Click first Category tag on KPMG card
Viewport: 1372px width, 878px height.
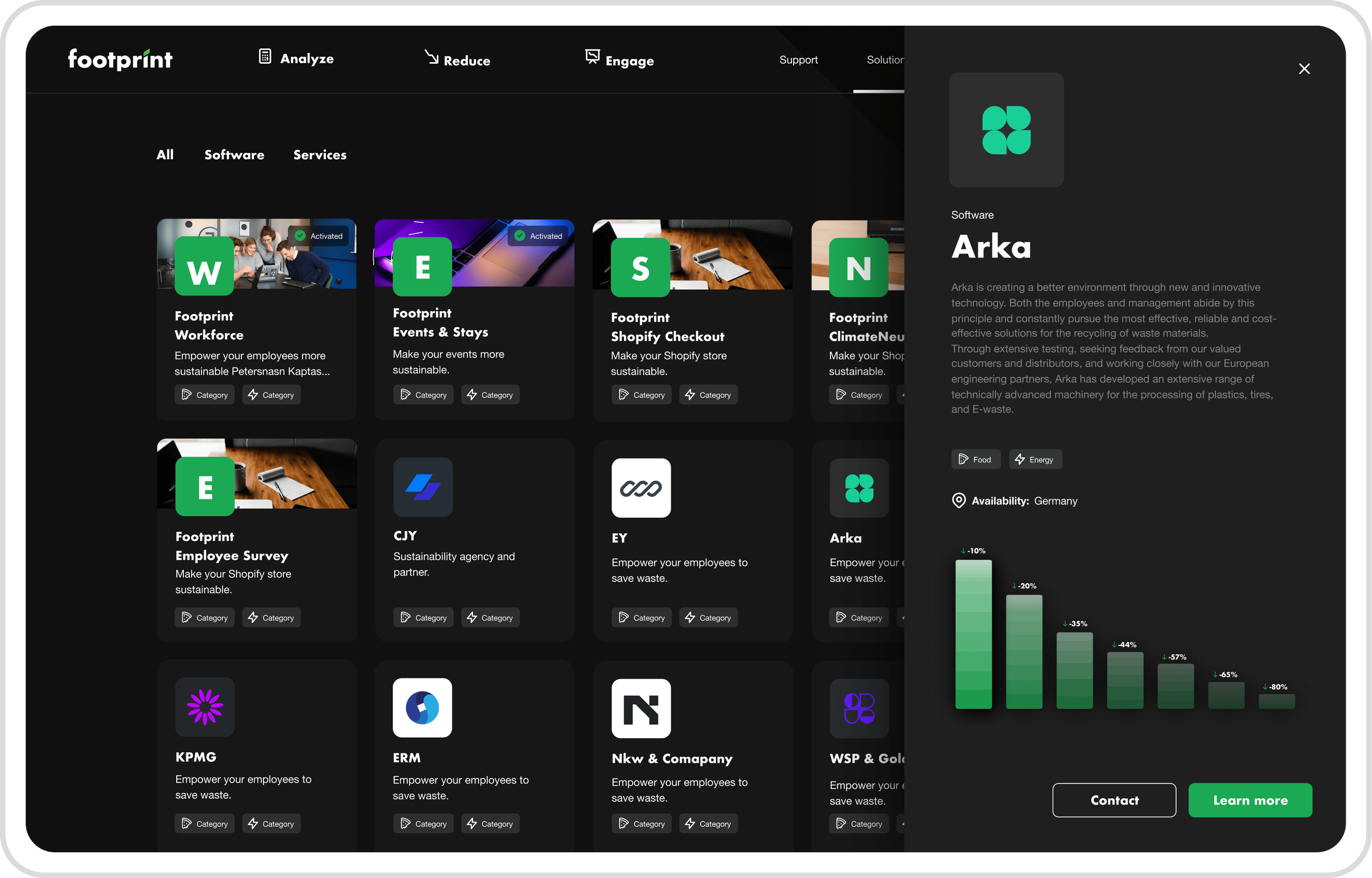pos(205,823)
